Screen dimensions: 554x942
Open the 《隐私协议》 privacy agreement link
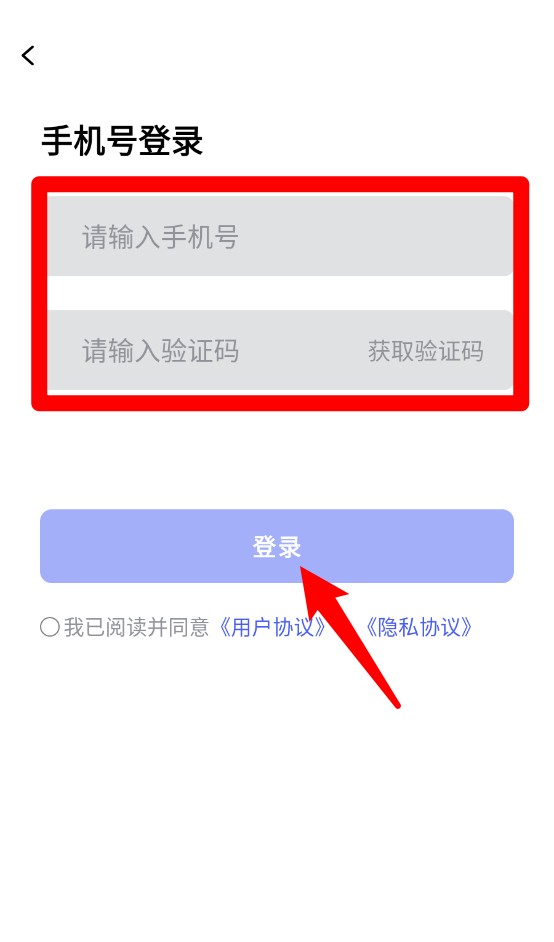click(418, 627)
